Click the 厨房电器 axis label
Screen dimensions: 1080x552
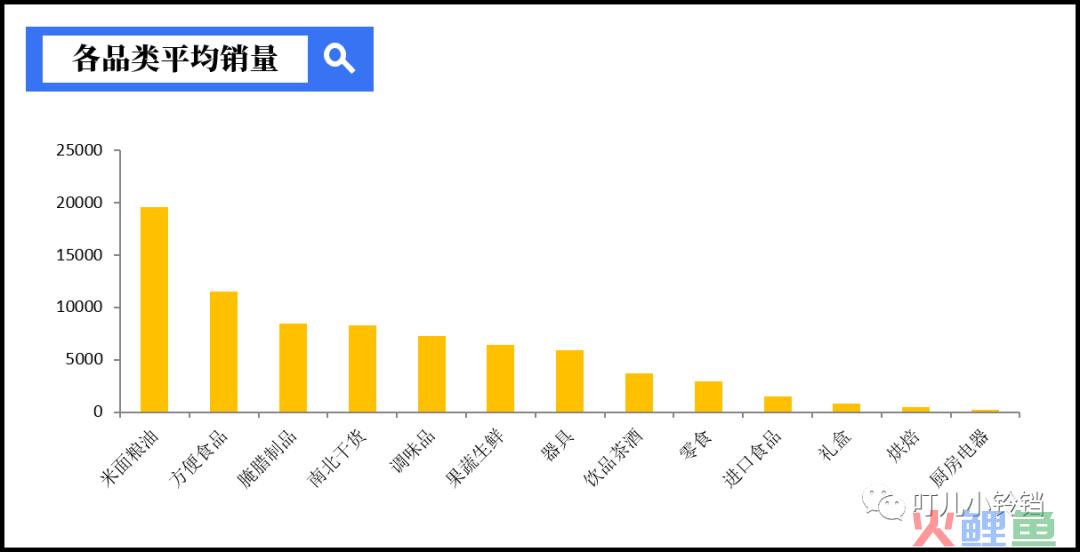point(960,459)
